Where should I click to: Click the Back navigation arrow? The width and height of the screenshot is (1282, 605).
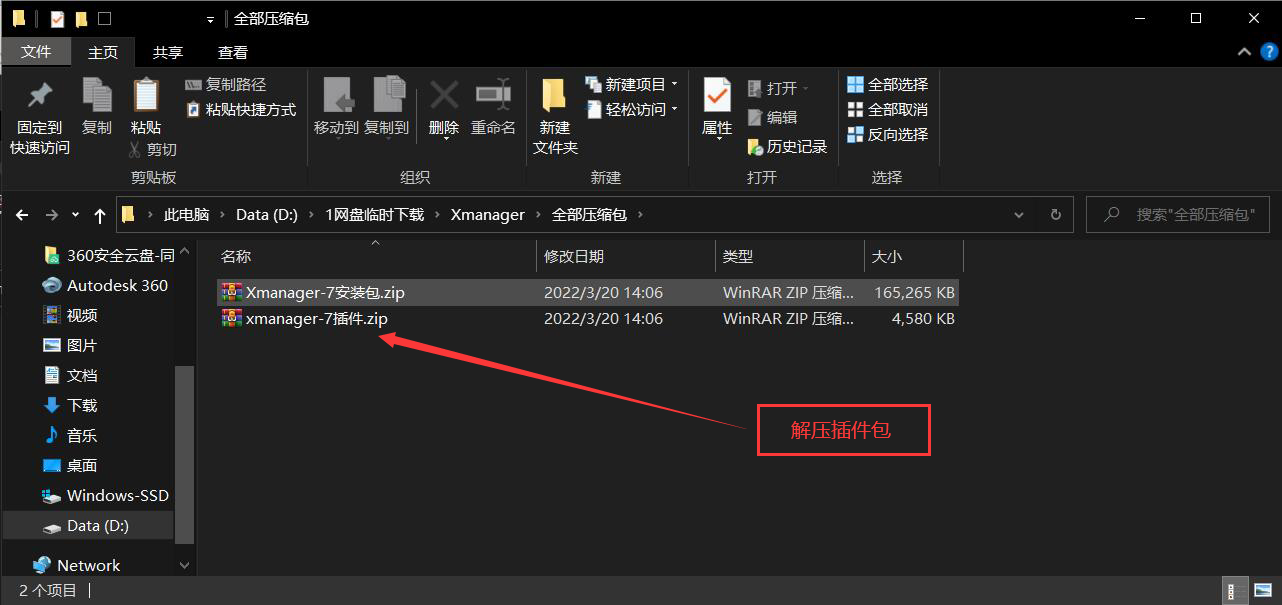click(x=22, y=215)
